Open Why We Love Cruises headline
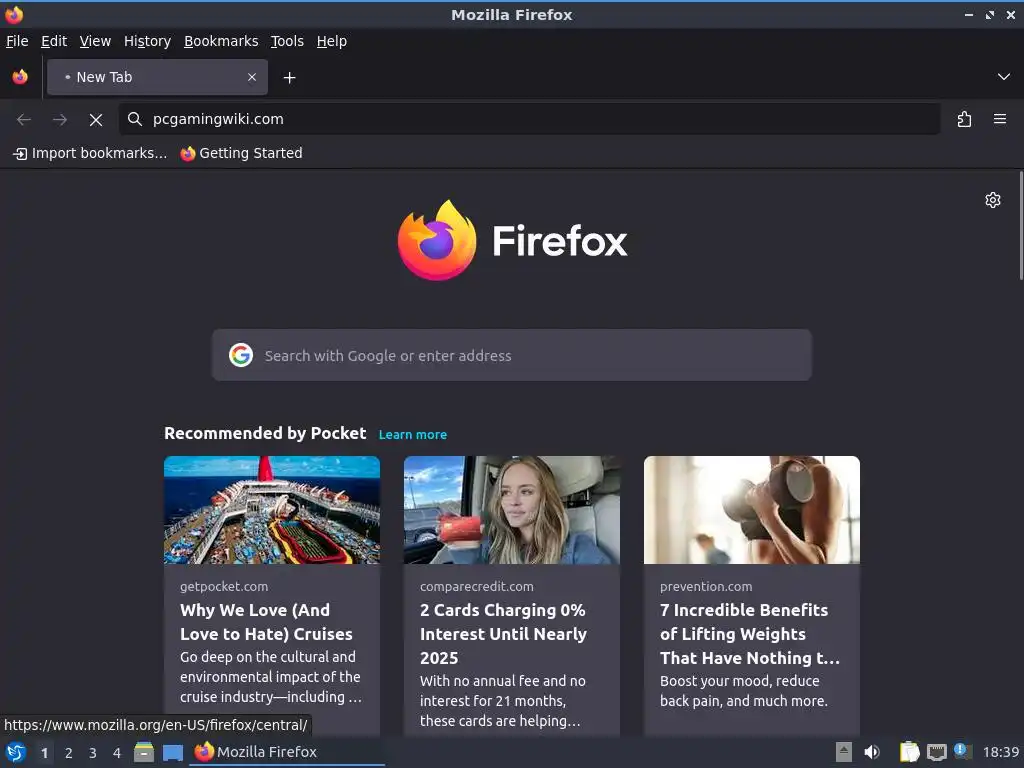 [x=266, y=622]
